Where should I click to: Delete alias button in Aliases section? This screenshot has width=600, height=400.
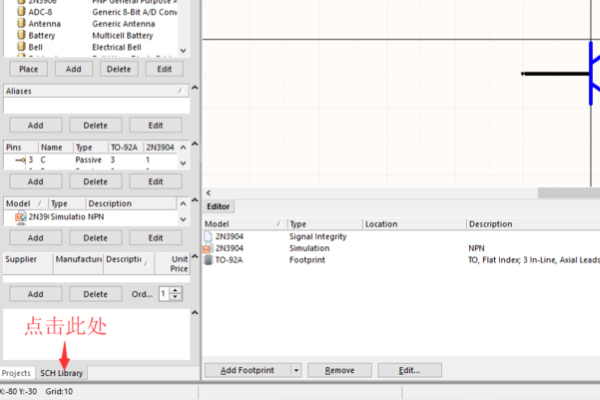coord(96,125)
